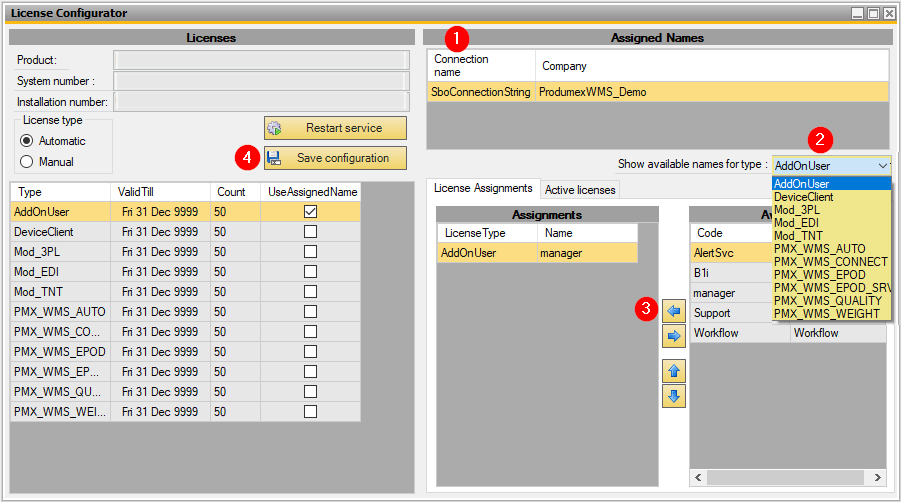
Task: Click the blue left arrow assign button
Action: [x=673, y=313]
